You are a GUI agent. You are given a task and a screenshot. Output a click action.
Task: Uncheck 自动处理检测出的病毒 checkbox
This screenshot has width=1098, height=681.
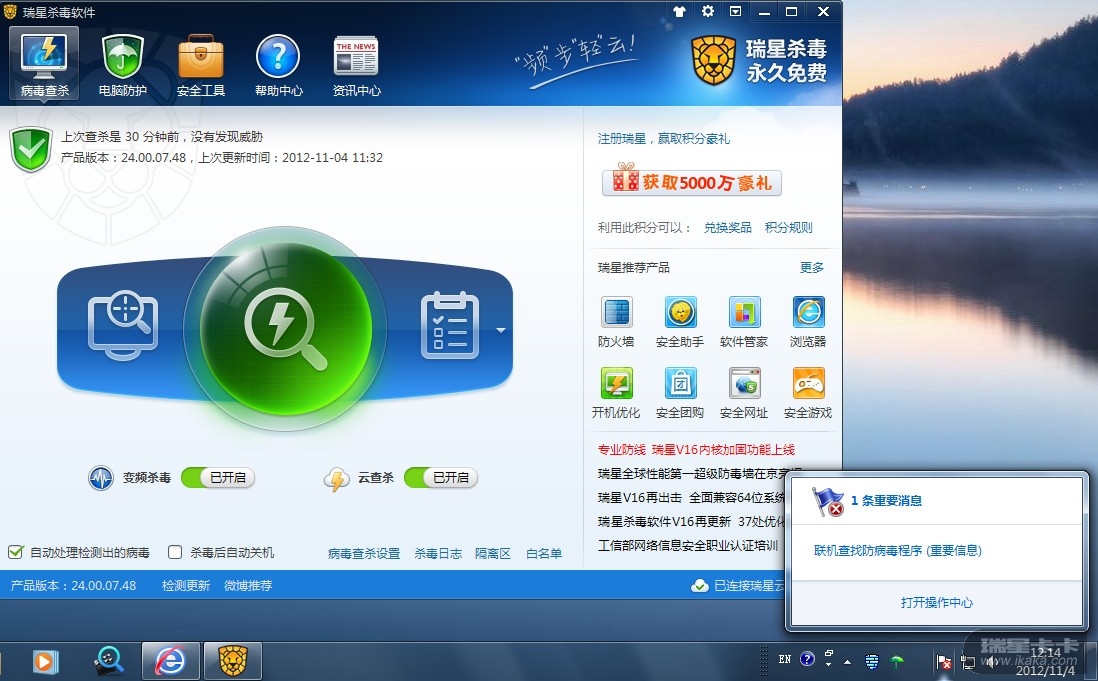[x=15, y=552]
